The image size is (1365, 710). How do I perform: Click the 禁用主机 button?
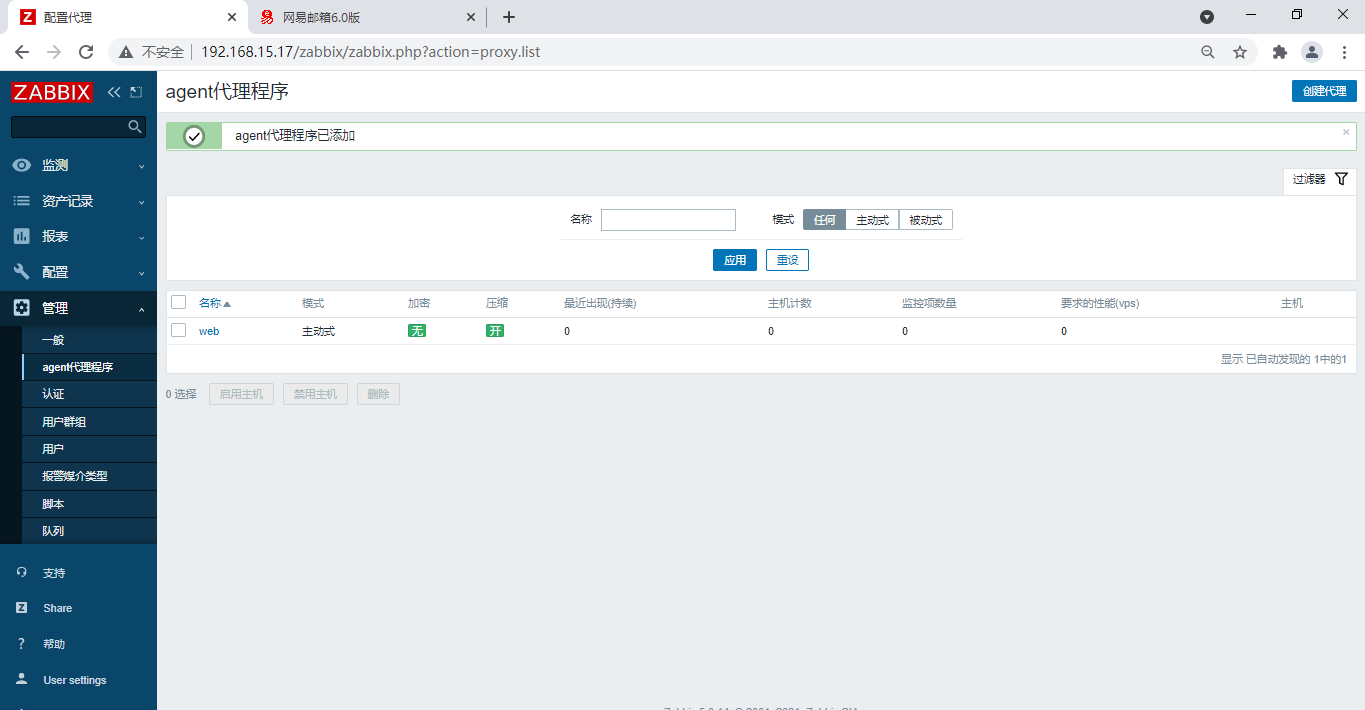pos(315,394)
